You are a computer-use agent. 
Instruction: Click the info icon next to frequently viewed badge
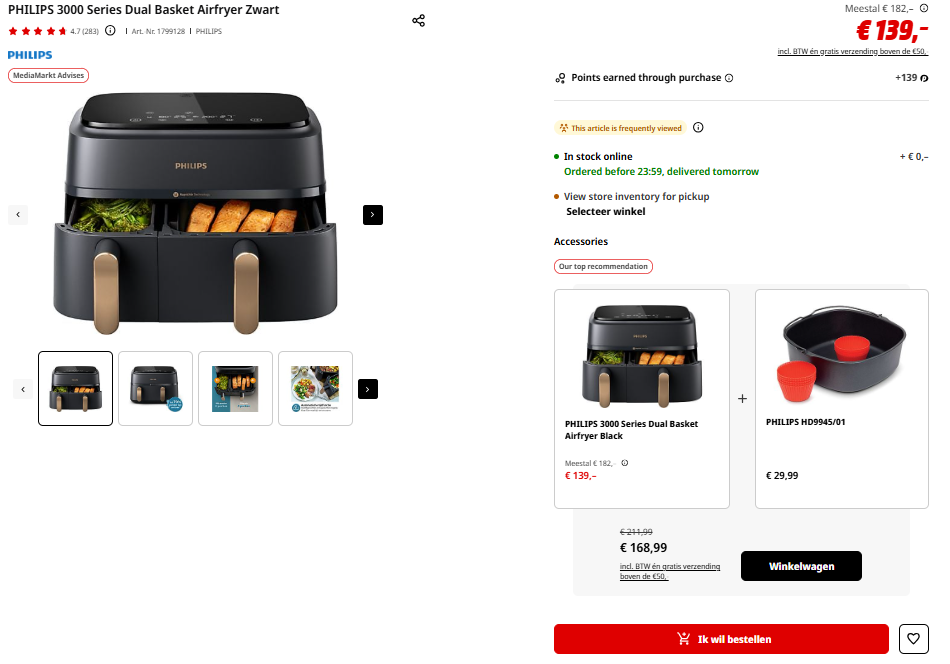(698, 127)
